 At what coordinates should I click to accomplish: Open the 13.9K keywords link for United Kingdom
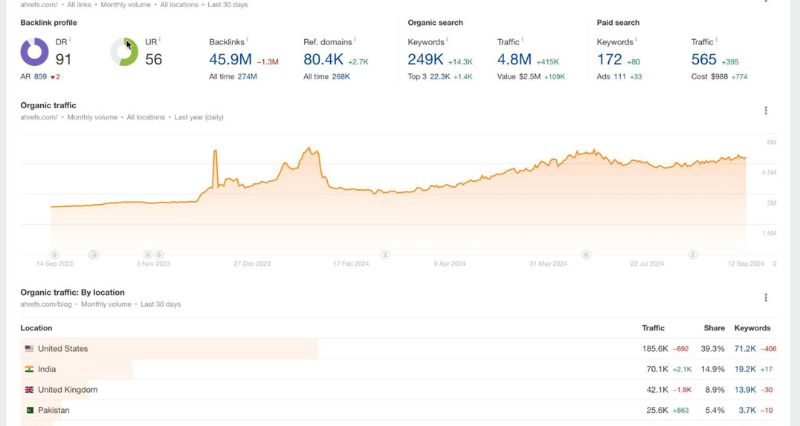click(x=745, y=389)
